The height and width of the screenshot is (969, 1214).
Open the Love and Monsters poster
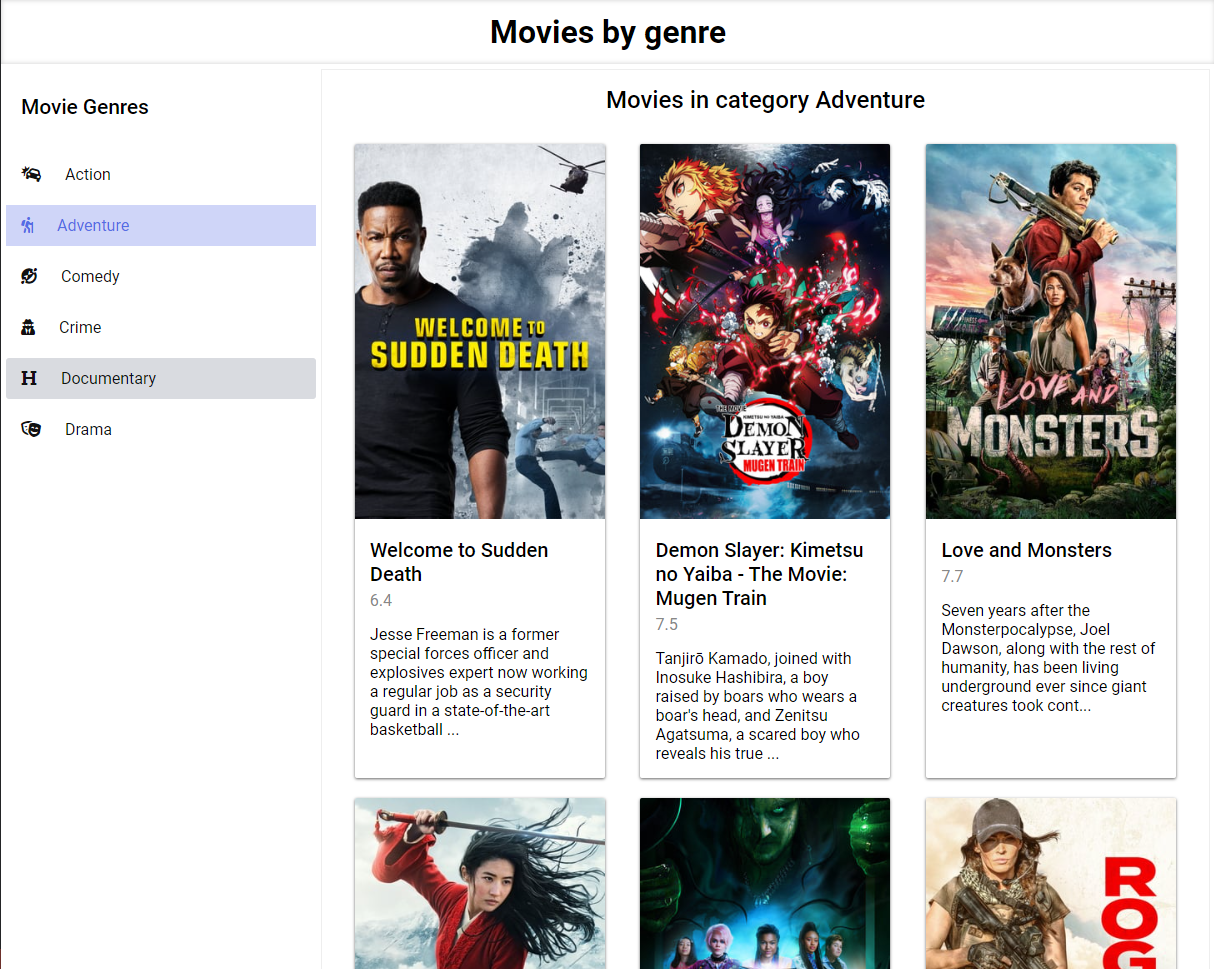pyautogui.click(x=1051, y=331)
